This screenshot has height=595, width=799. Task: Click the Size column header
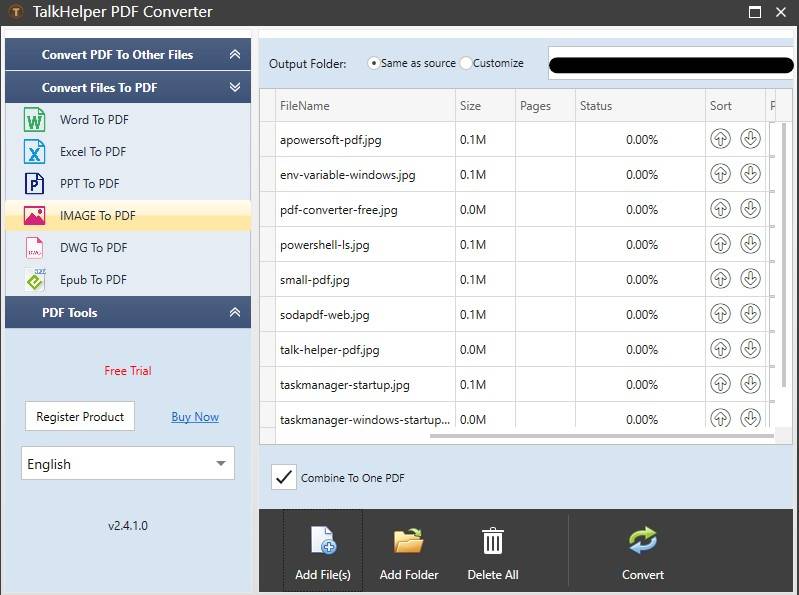[486, 106]
